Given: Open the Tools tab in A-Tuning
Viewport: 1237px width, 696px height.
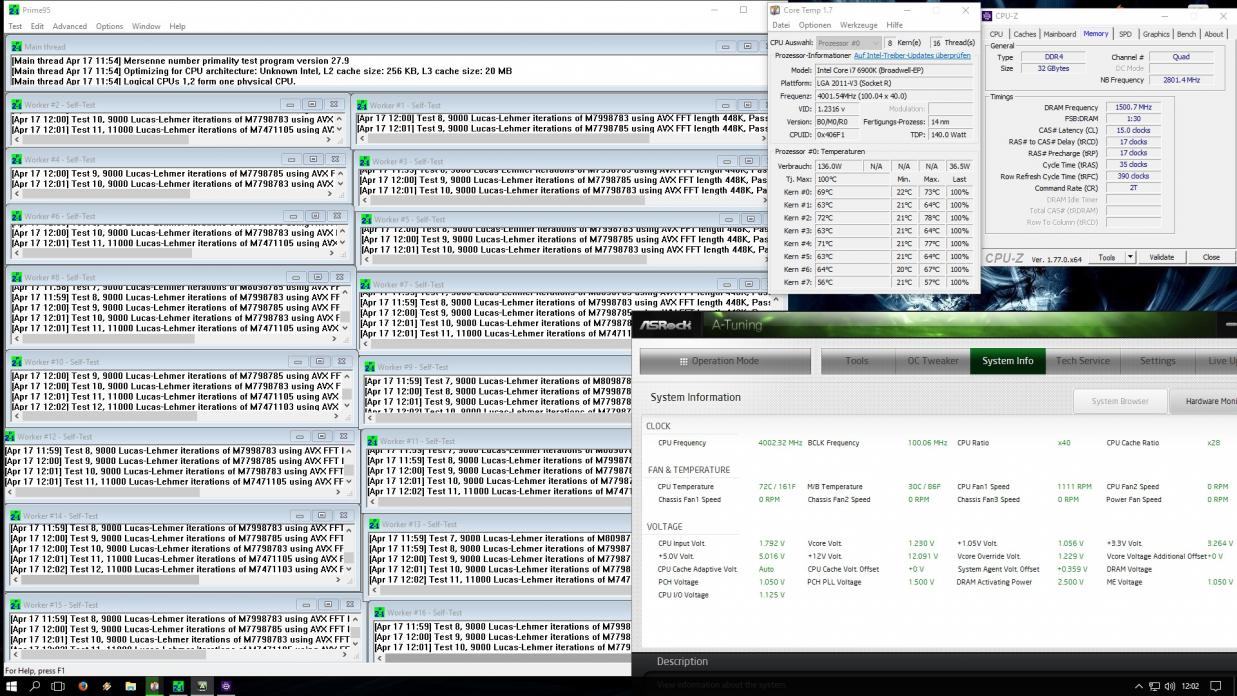Looking at the screenshot, I should 857,361.
